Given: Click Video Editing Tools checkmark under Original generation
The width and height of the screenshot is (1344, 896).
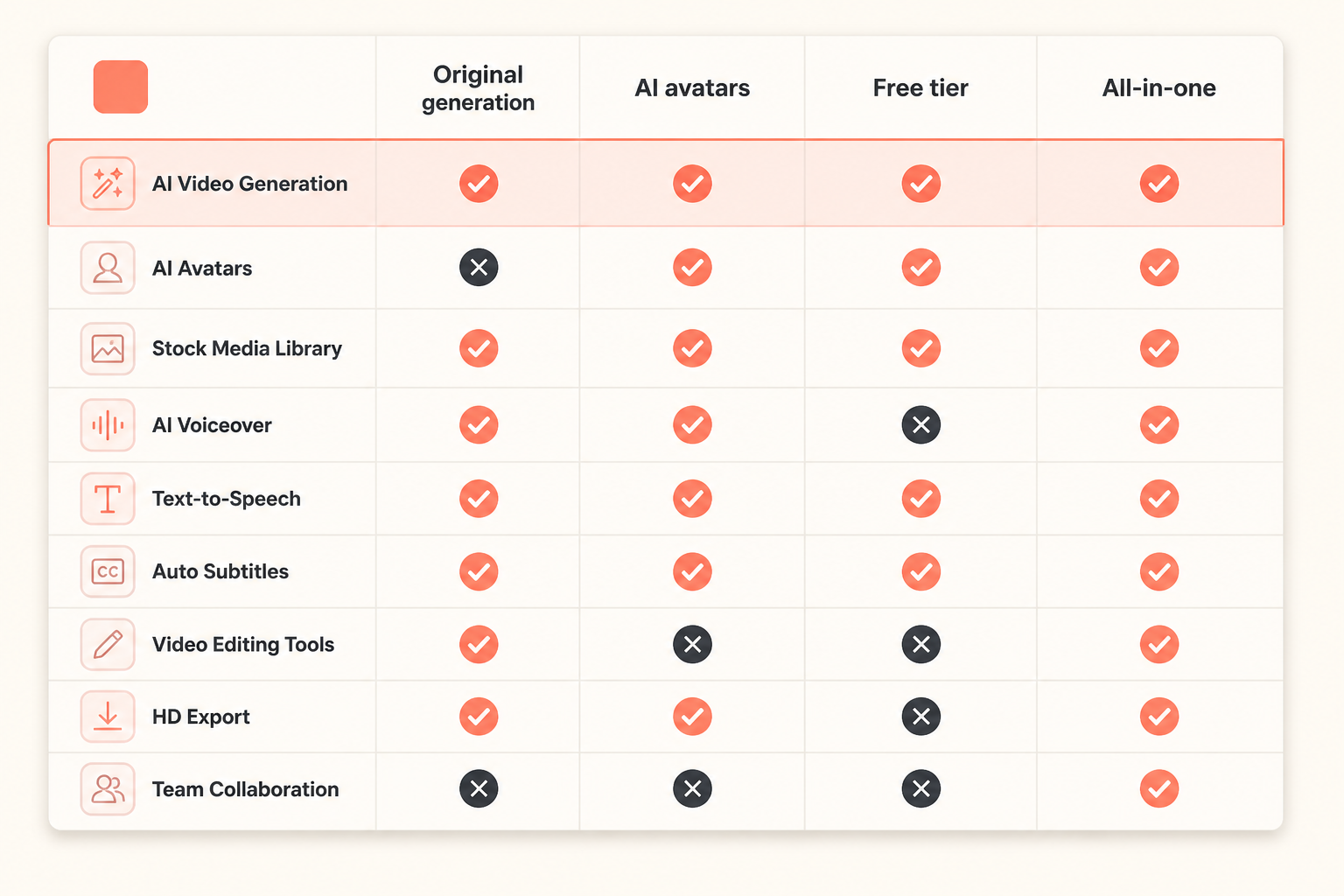Looking at the screenshot, I should [479, 645].
